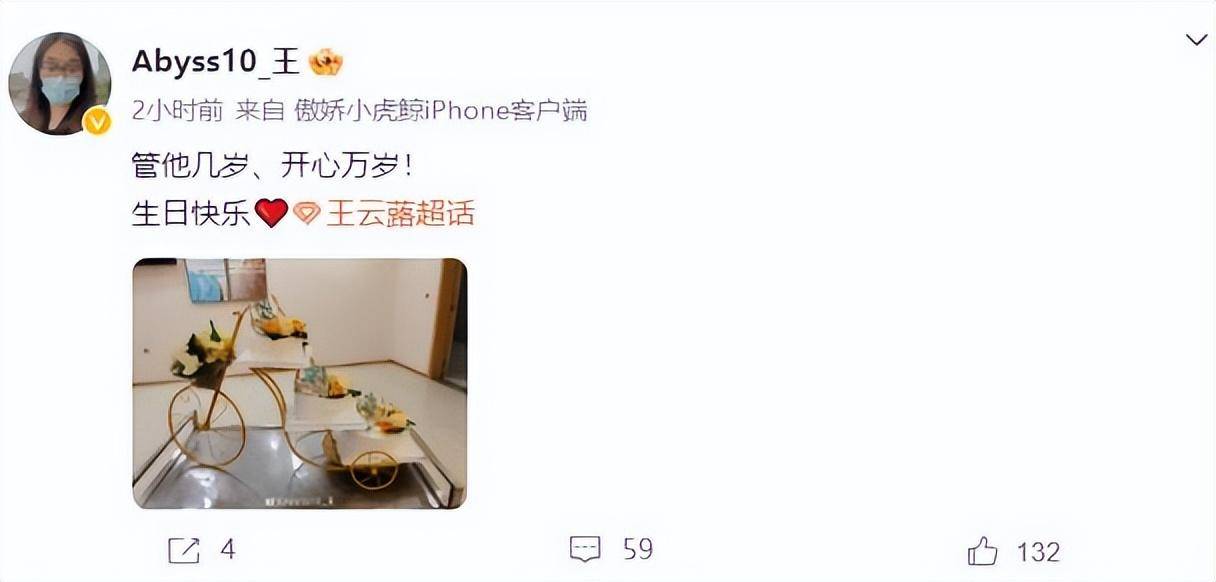This screenshot has height=582, width=1216.
Task: Like the post with thumbs-up icon
Action: [983, 549]
